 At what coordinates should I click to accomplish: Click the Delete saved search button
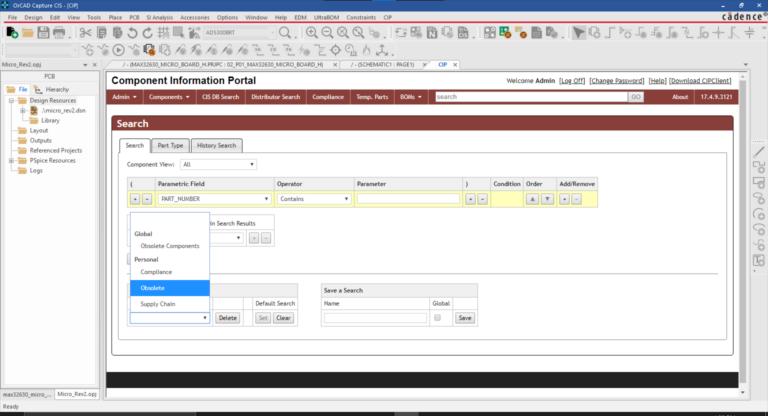tap(228, 318)
